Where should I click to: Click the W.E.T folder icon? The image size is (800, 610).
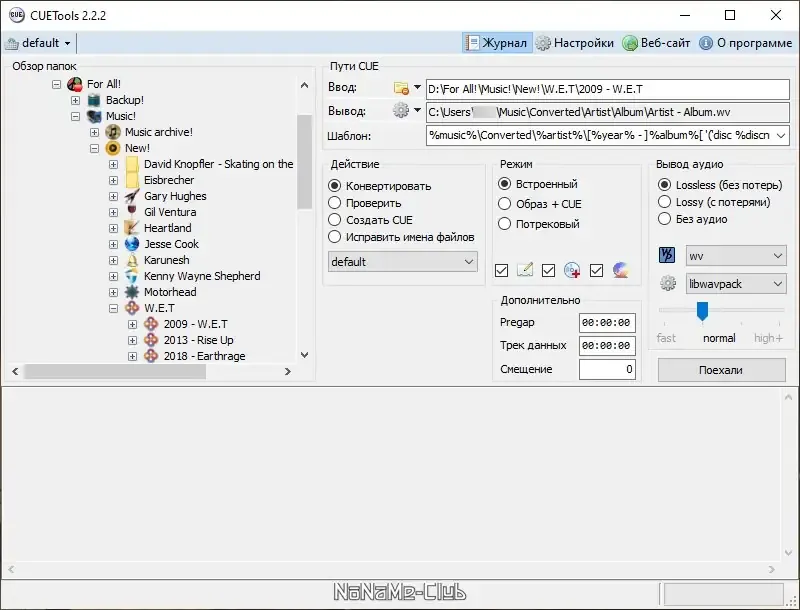tap(132, 308)
